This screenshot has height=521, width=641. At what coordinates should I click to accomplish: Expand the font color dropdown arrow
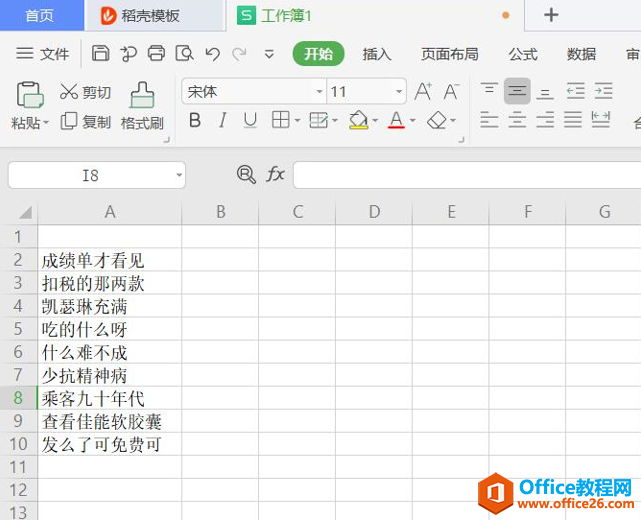[412, 121]
